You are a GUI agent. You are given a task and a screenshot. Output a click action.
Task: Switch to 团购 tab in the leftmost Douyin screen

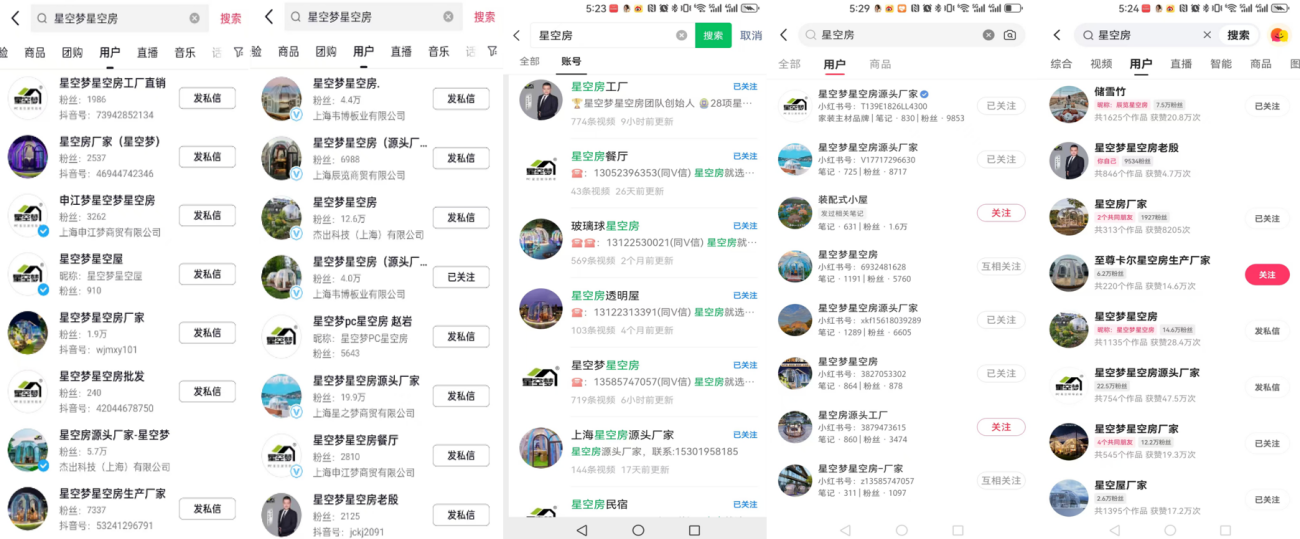point(72,52)
